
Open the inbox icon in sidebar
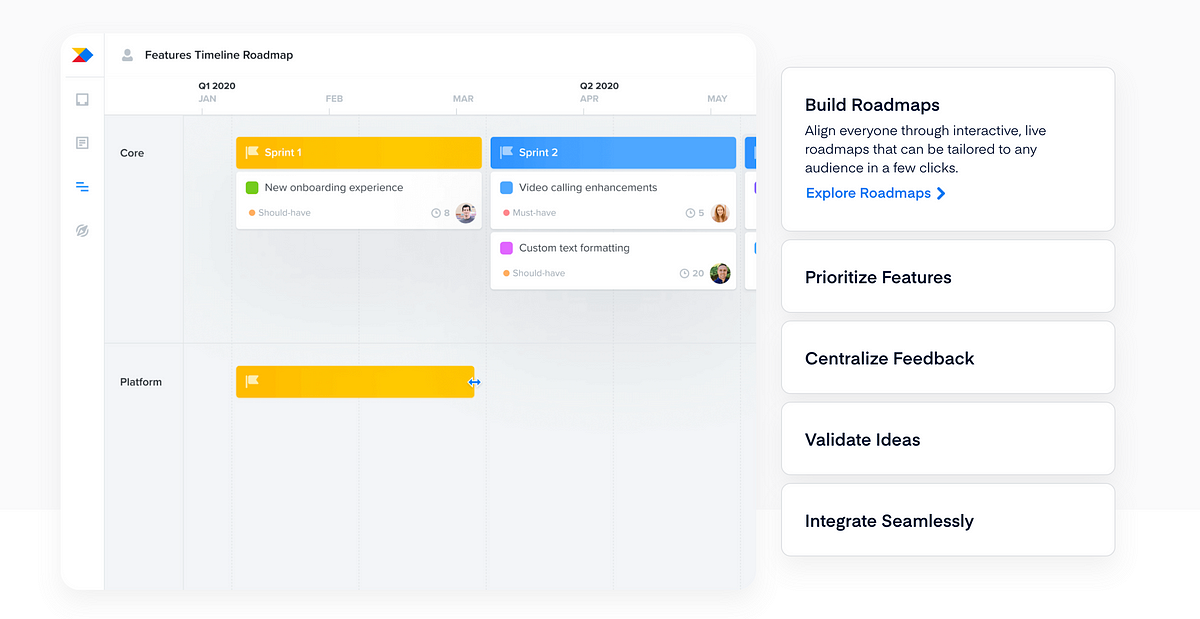pos(82,99)
